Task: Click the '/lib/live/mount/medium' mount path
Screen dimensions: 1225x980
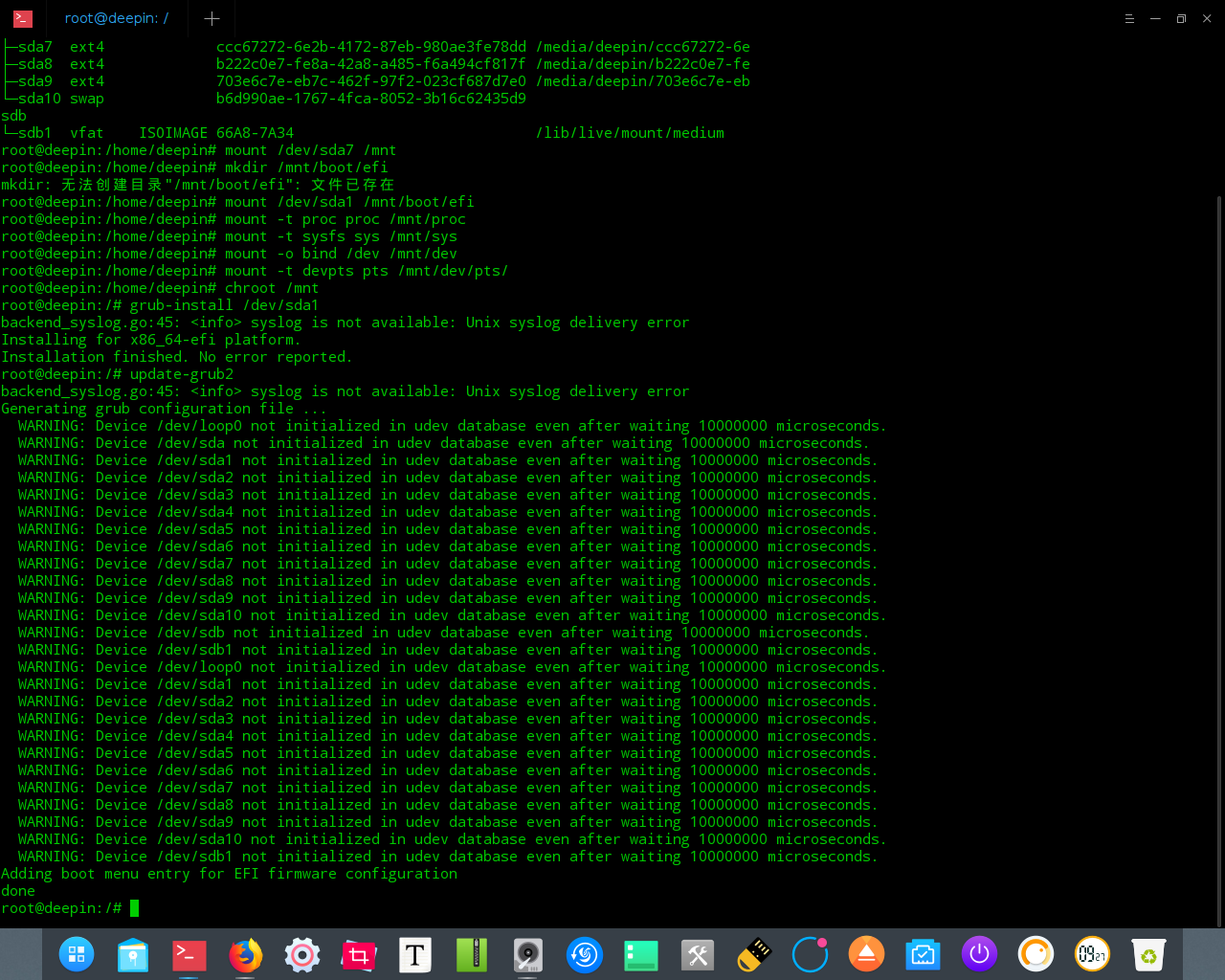Action: (630, 133)
